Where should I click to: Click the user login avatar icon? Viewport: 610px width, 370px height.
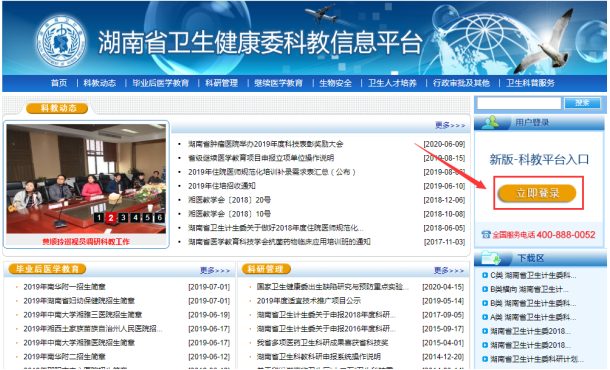click(490, 122)
